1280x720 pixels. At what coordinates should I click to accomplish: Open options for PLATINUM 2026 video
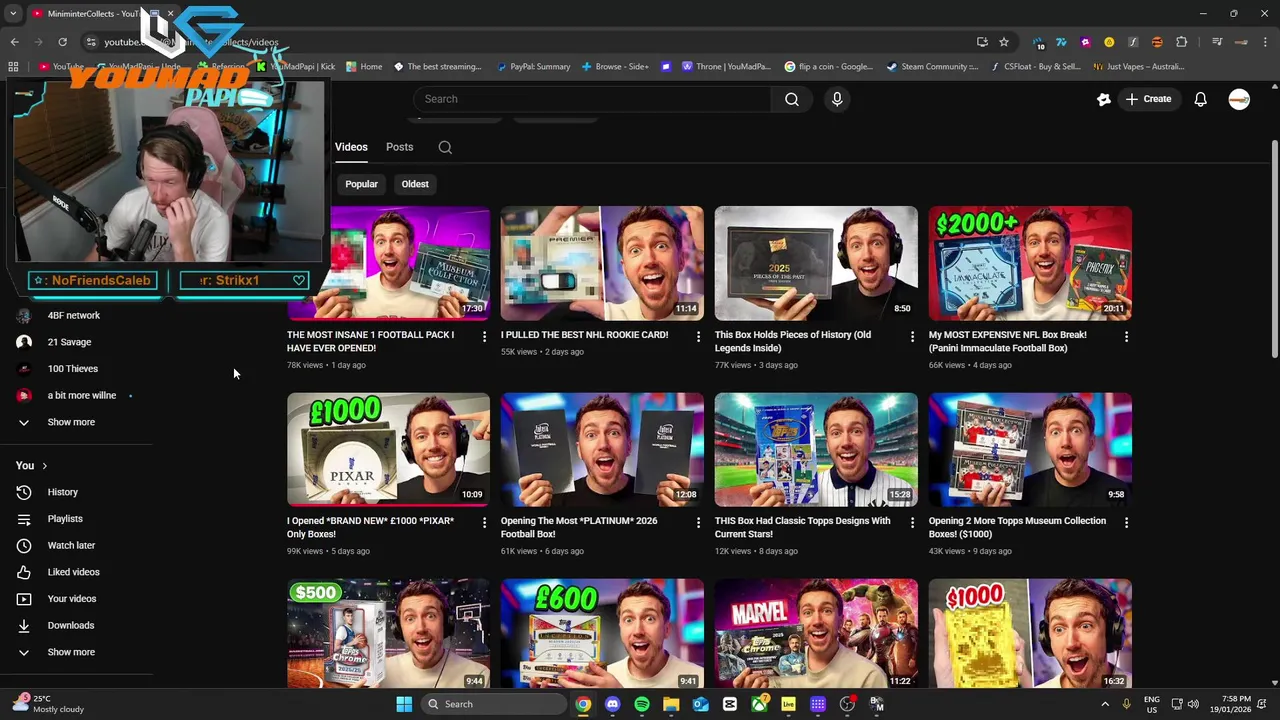[x=698, y=523]
